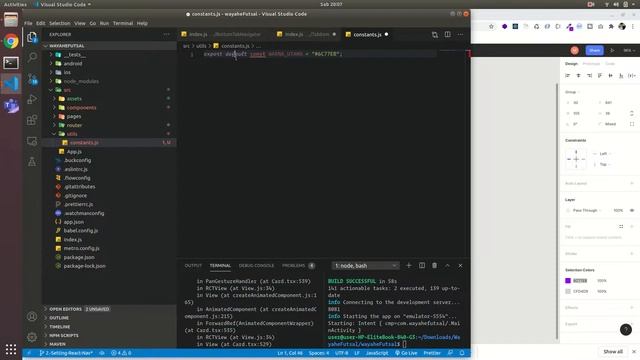640x360 pixels.
Task: Click the errors and warnings count in status bar
Action: click(121, 353)
